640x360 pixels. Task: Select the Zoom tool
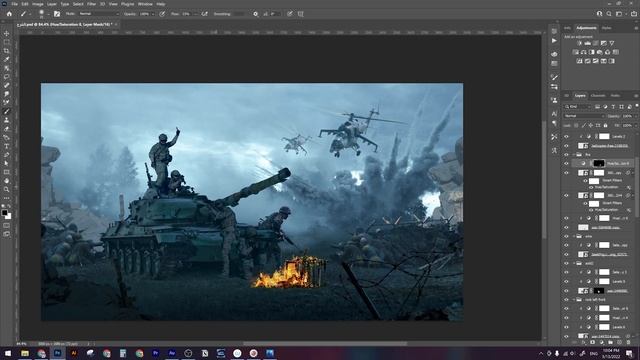pyautogui.click(x=7, y=189)
